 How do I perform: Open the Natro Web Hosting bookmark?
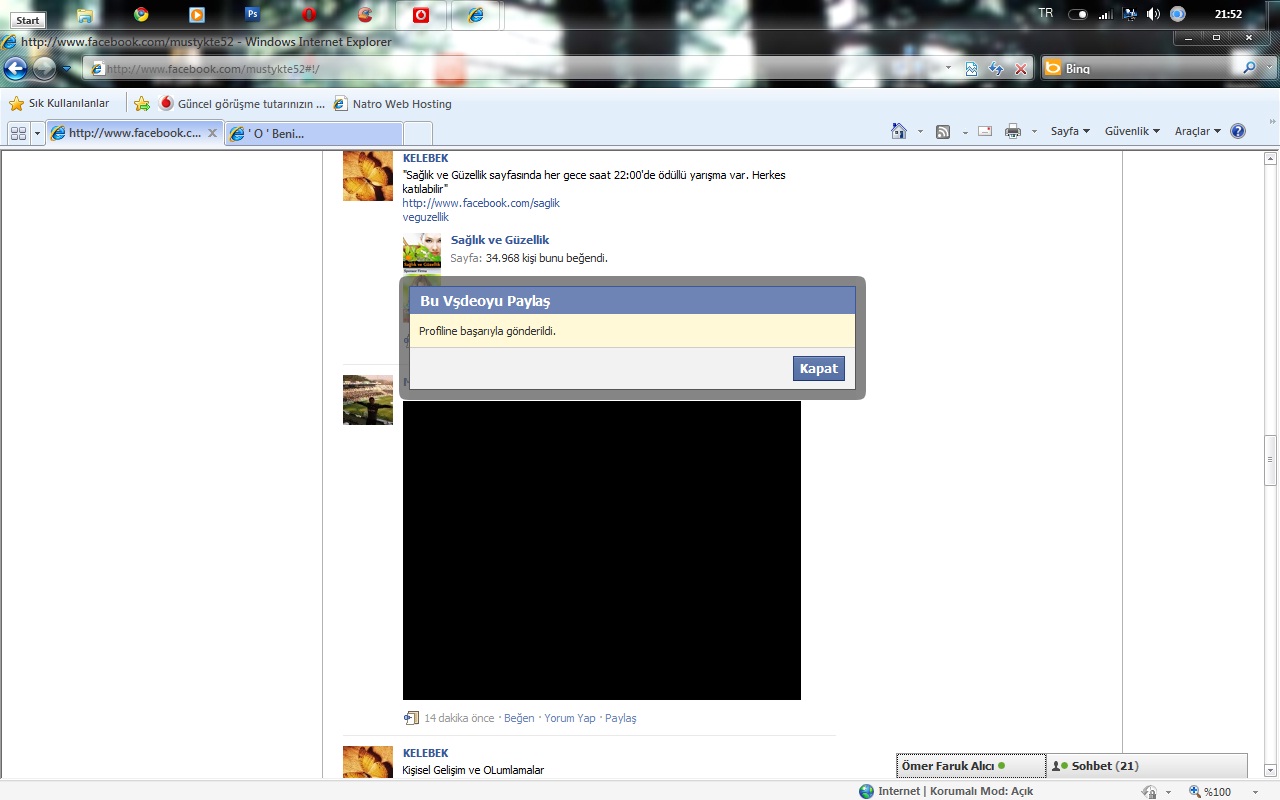pos(392,103)
